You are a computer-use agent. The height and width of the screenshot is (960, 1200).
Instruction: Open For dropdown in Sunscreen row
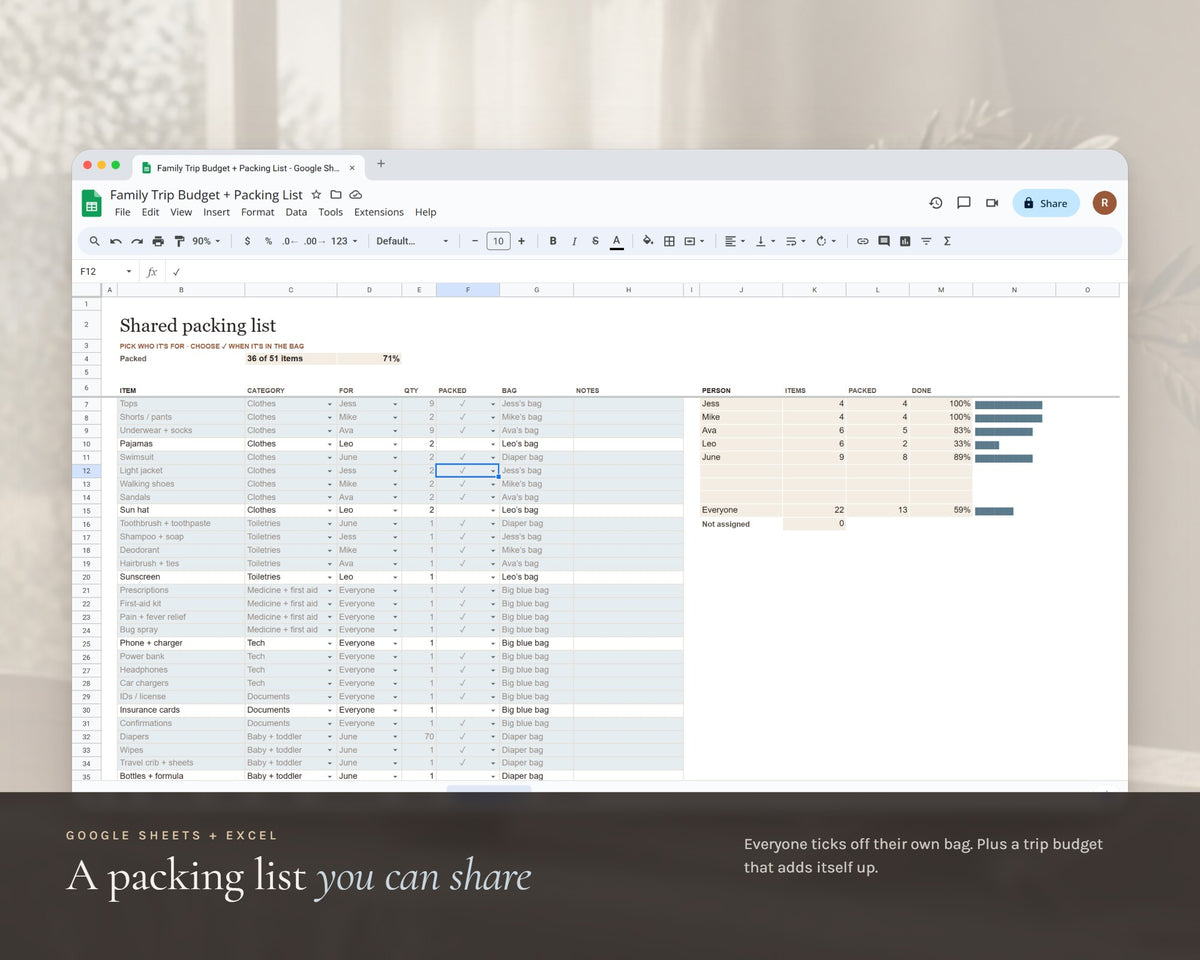point(395,577)
